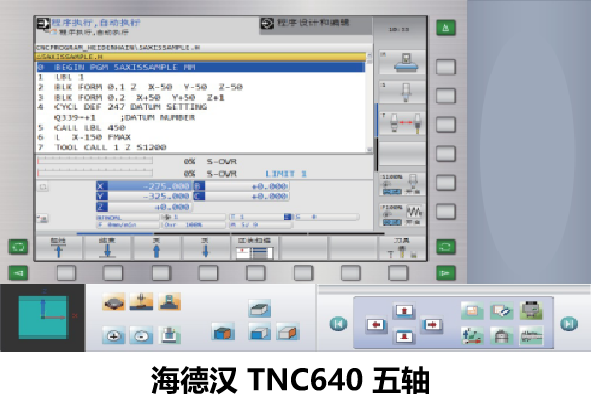The width and height of the screenshot is (591, 405).
Task: Click the red up-arrow panel icon
Action: [404, 311]
